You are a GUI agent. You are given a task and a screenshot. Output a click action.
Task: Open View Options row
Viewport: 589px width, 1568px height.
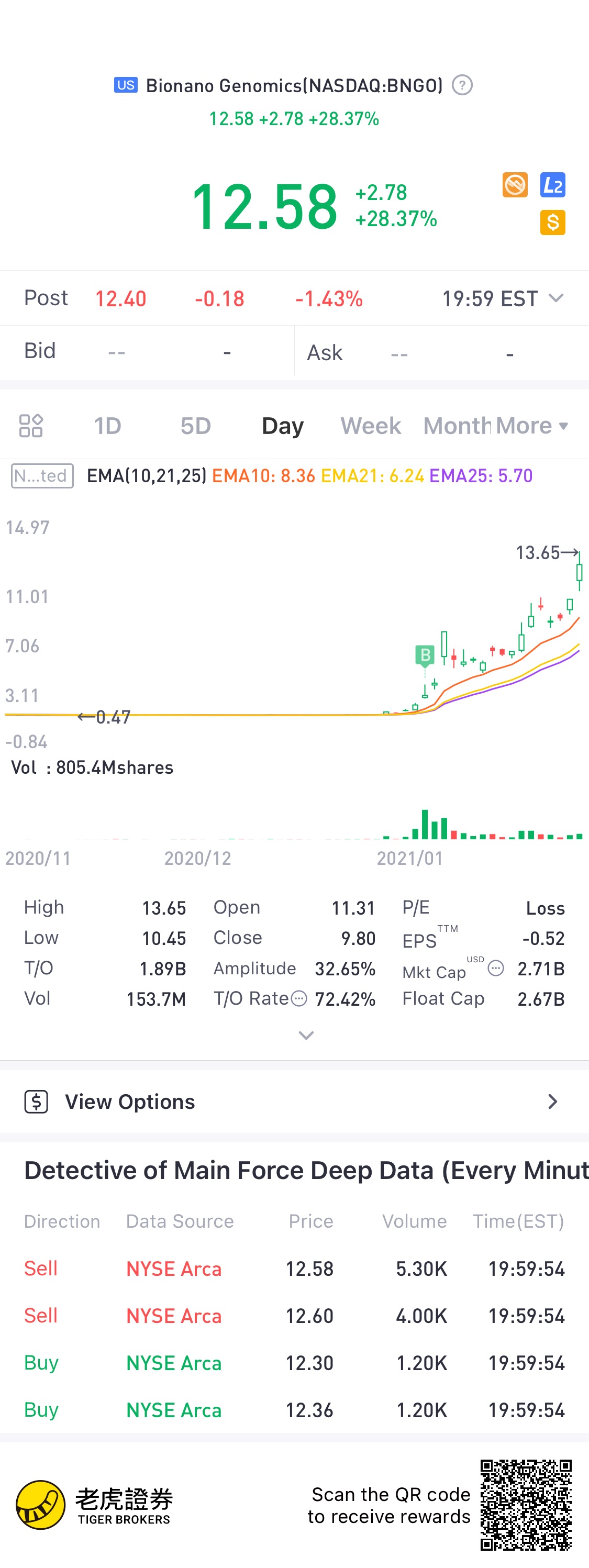(294, 1102)
